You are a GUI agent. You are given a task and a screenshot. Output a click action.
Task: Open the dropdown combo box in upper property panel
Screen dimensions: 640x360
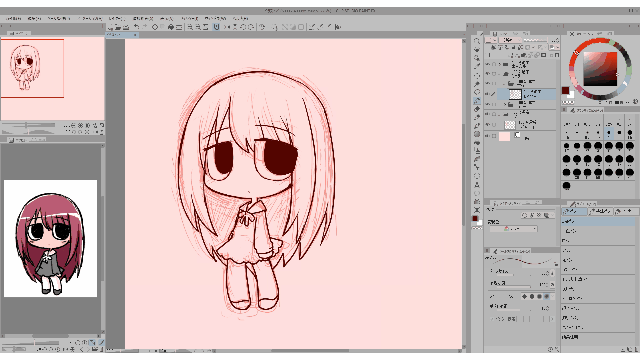click(514, 229)
